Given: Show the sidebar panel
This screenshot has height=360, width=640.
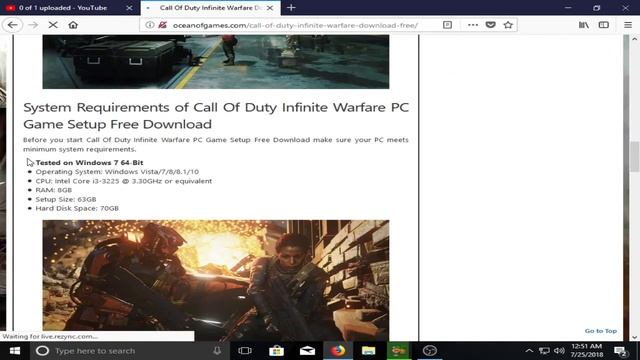Looking at the screenshot, I should point(604,25).
